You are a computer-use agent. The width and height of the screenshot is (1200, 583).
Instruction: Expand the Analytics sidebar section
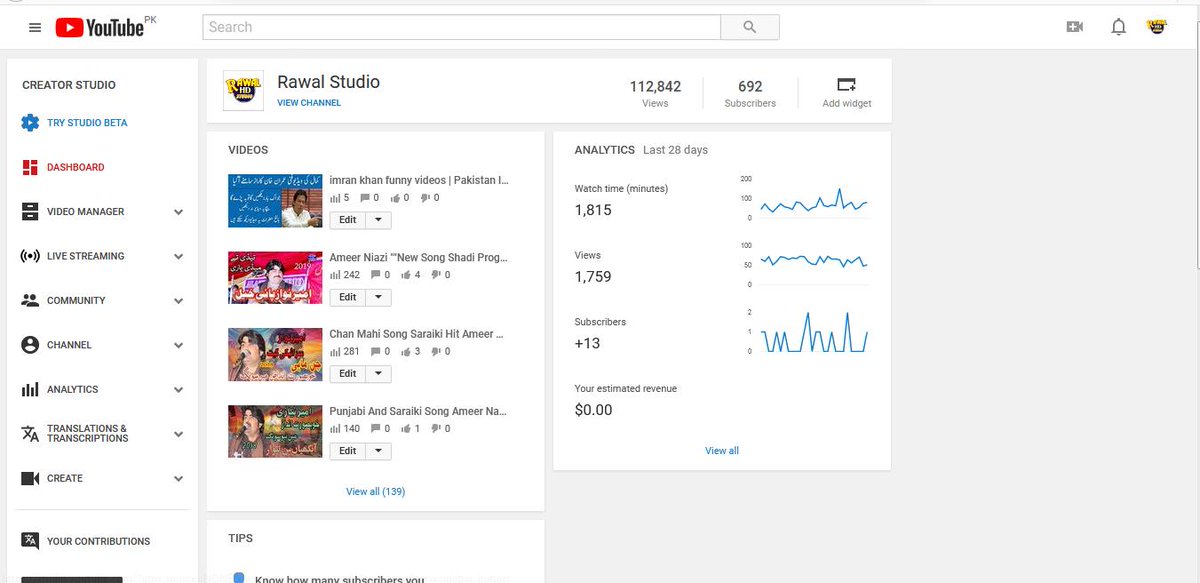(178, 389)
